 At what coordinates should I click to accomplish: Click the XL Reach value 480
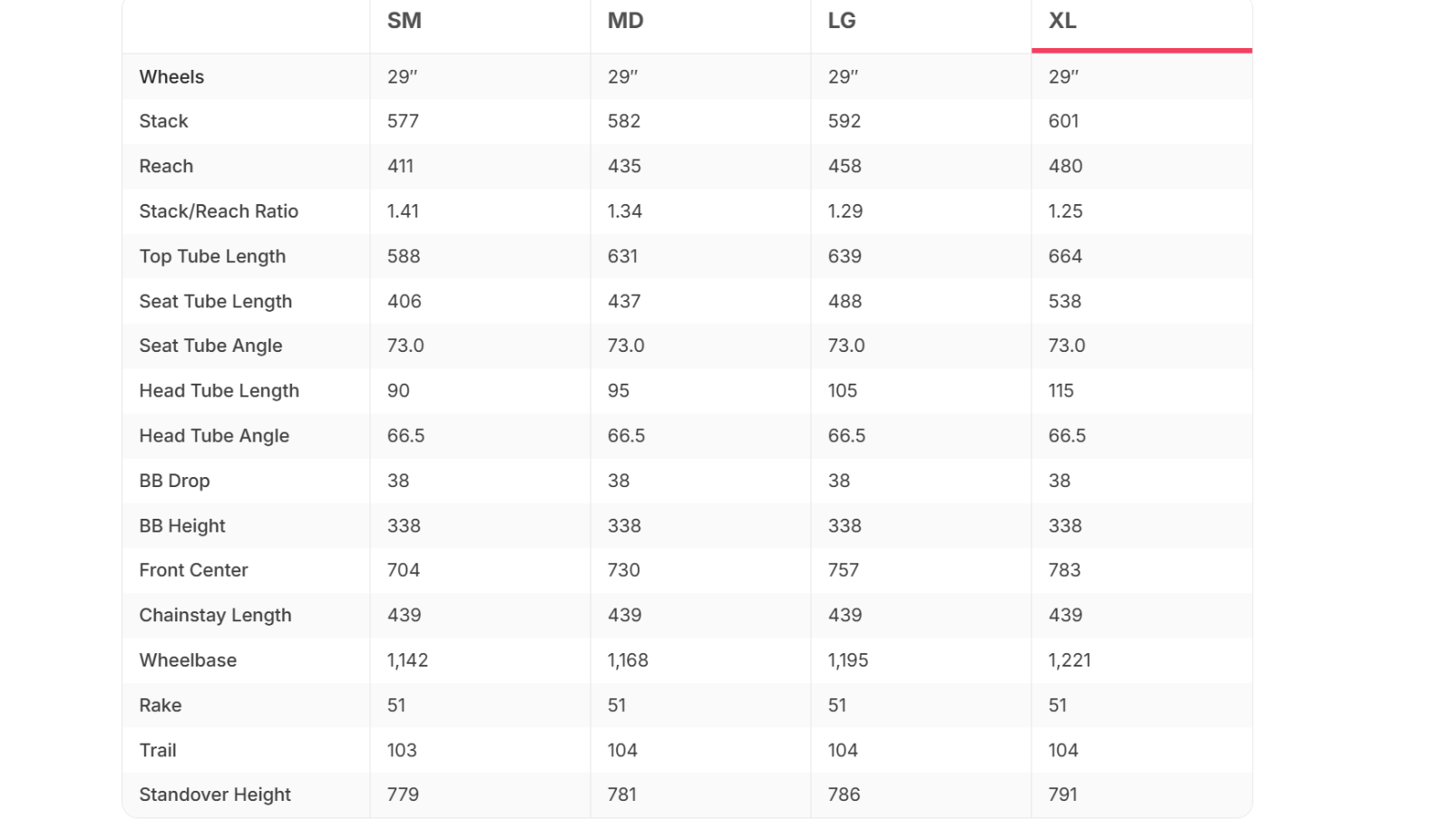pyautogui.click(x=1065, y=167)
